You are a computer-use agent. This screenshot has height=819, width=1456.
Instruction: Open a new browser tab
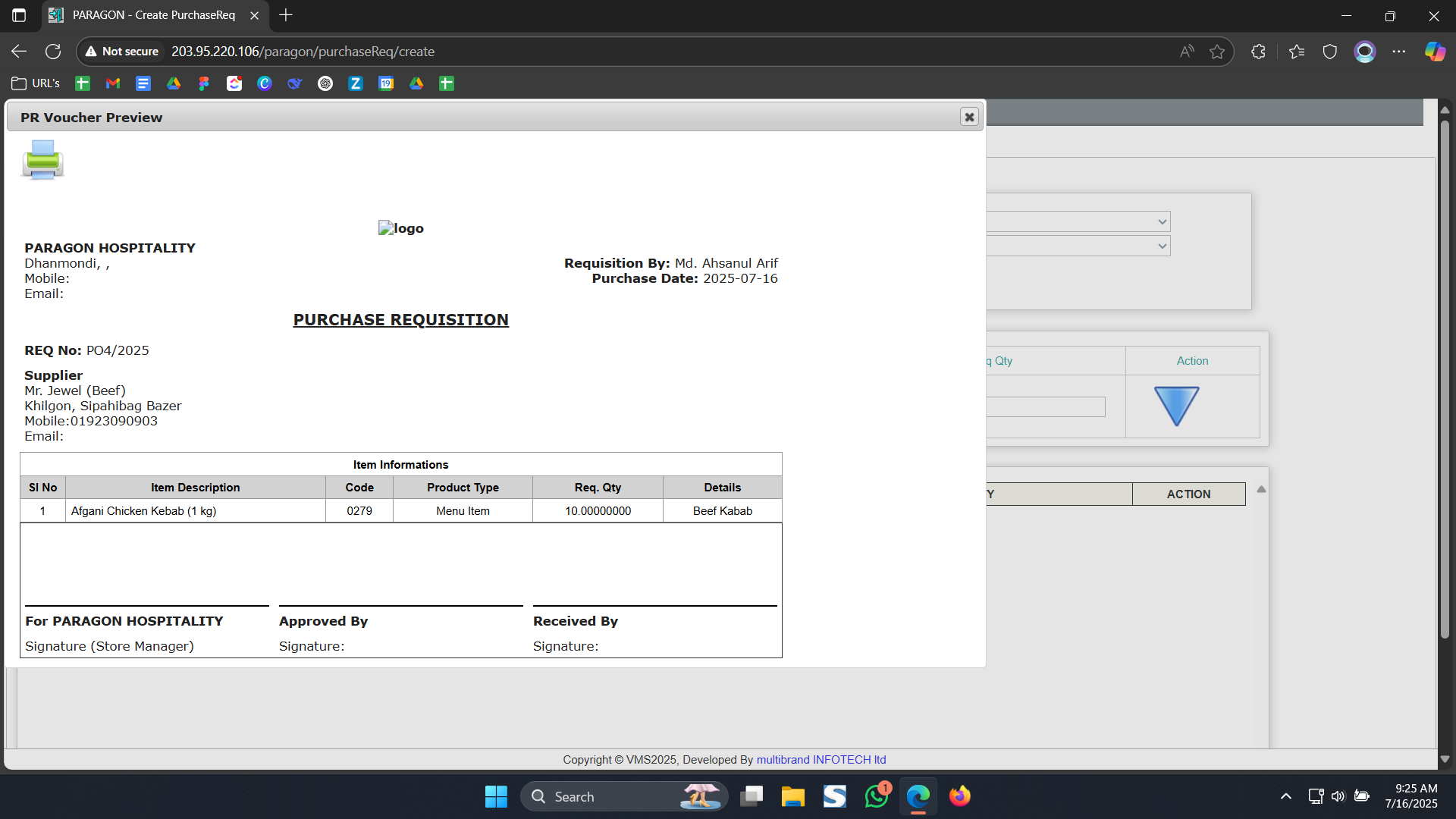click(x=286, y=15)
